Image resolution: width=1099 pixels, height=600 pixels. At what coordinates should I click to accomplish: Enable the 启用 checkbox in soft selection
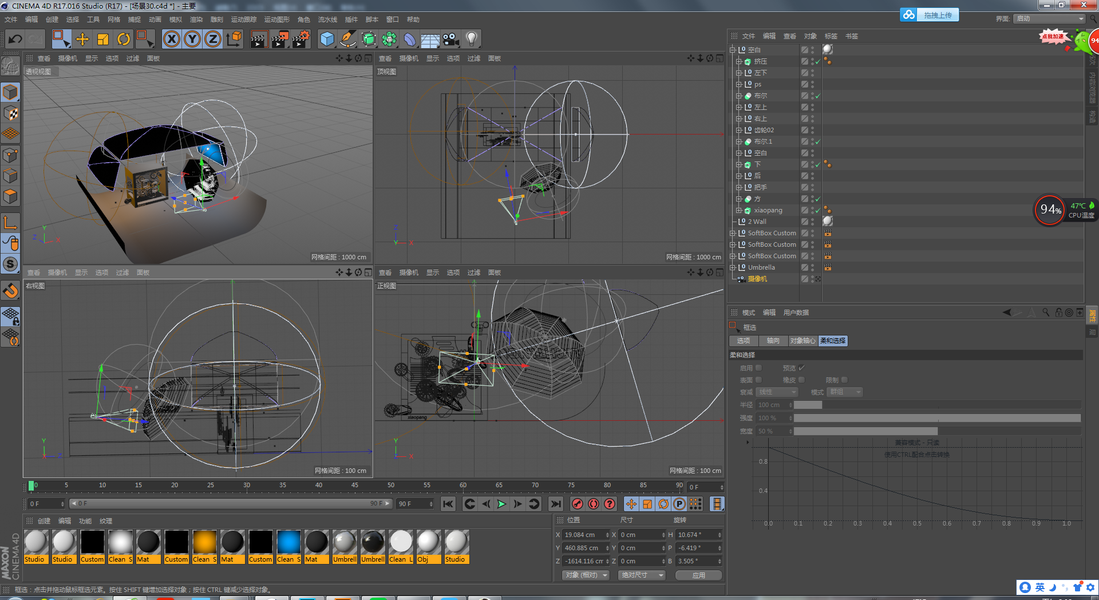pos(759,368)
